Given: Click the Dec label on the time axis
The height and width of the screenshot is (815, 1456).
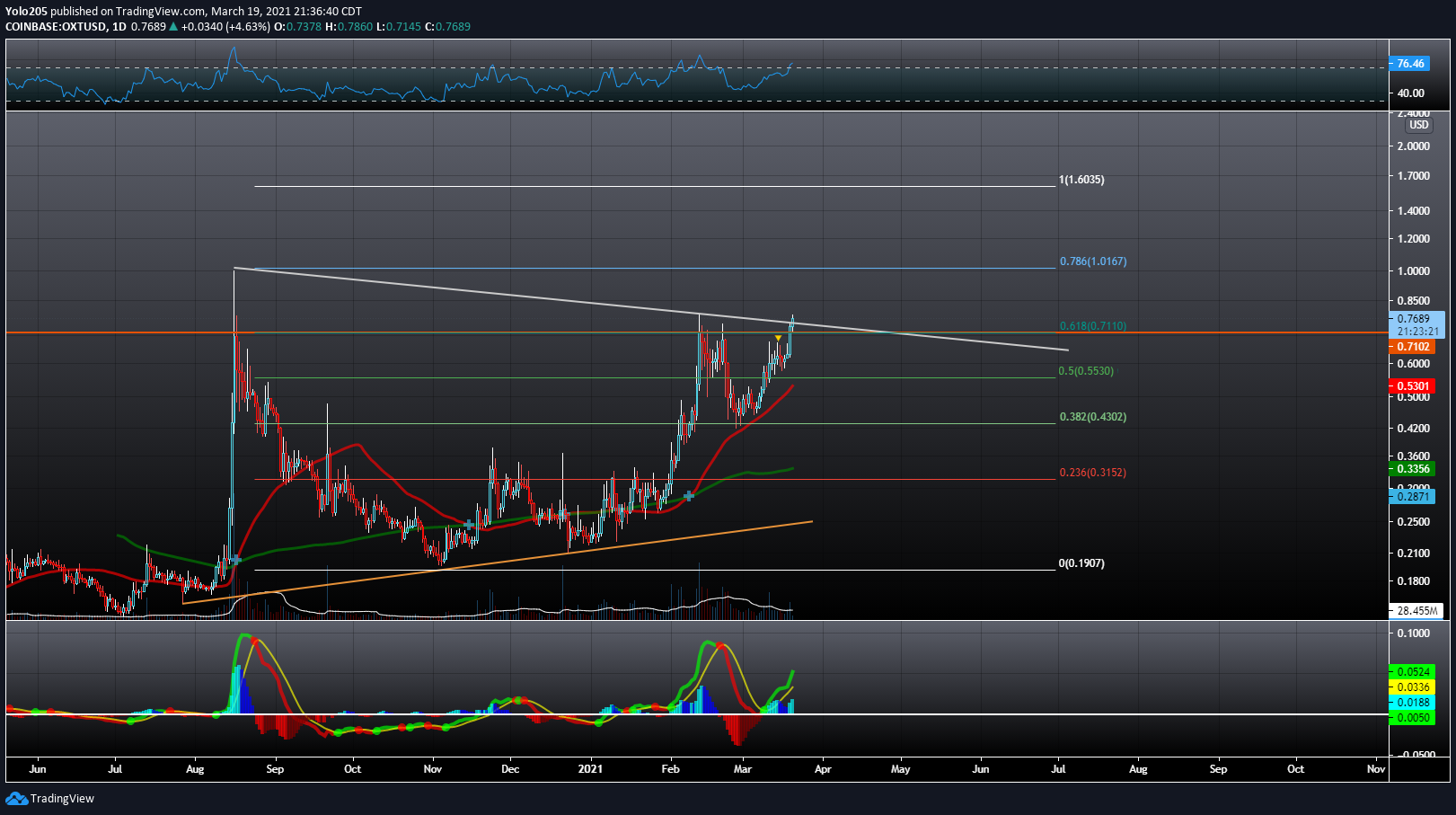Looking at the screenshot, I should pyautogui.click(x=510, y=769).
